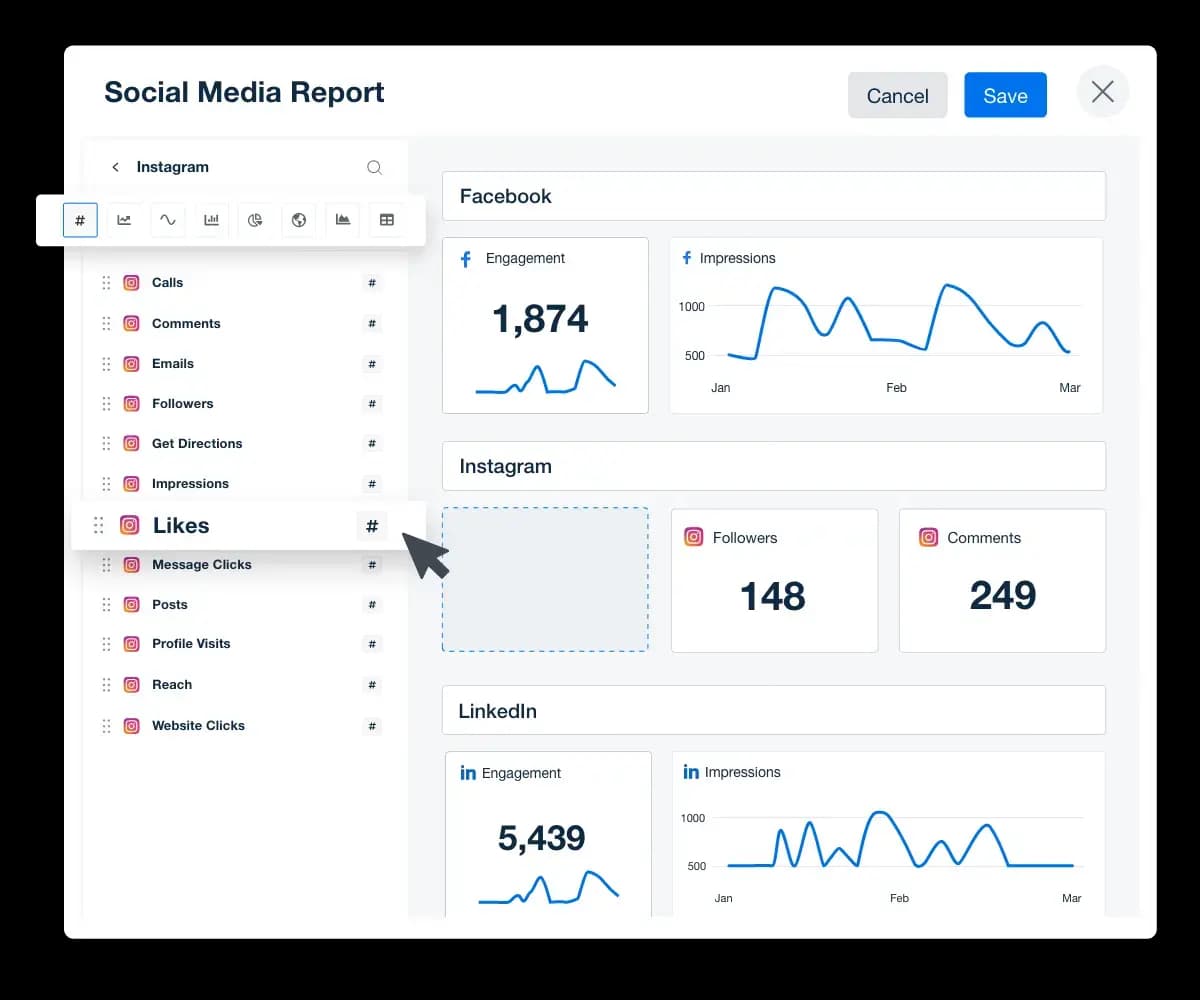Select the number stat widget type icon

(80, 220)
